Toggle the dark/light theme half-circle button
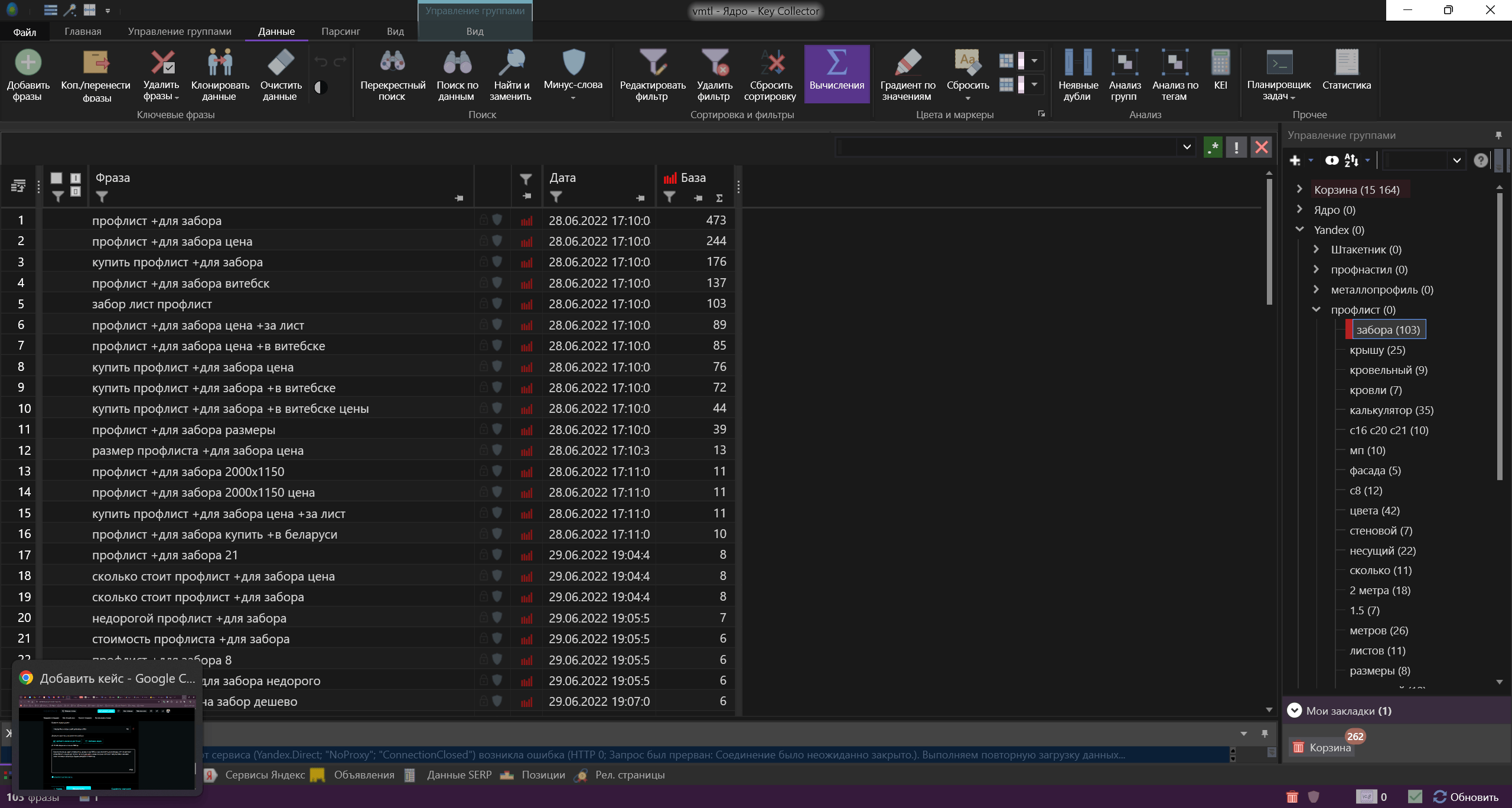 pyautogui.click(x=321, y=87)
